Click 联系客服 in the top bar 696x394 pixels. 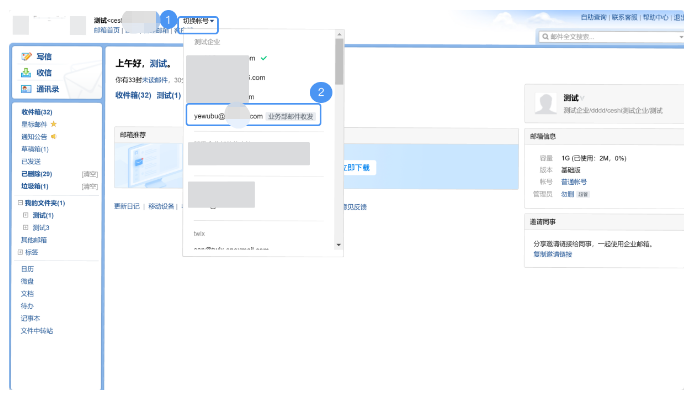[x=625, y=17]
